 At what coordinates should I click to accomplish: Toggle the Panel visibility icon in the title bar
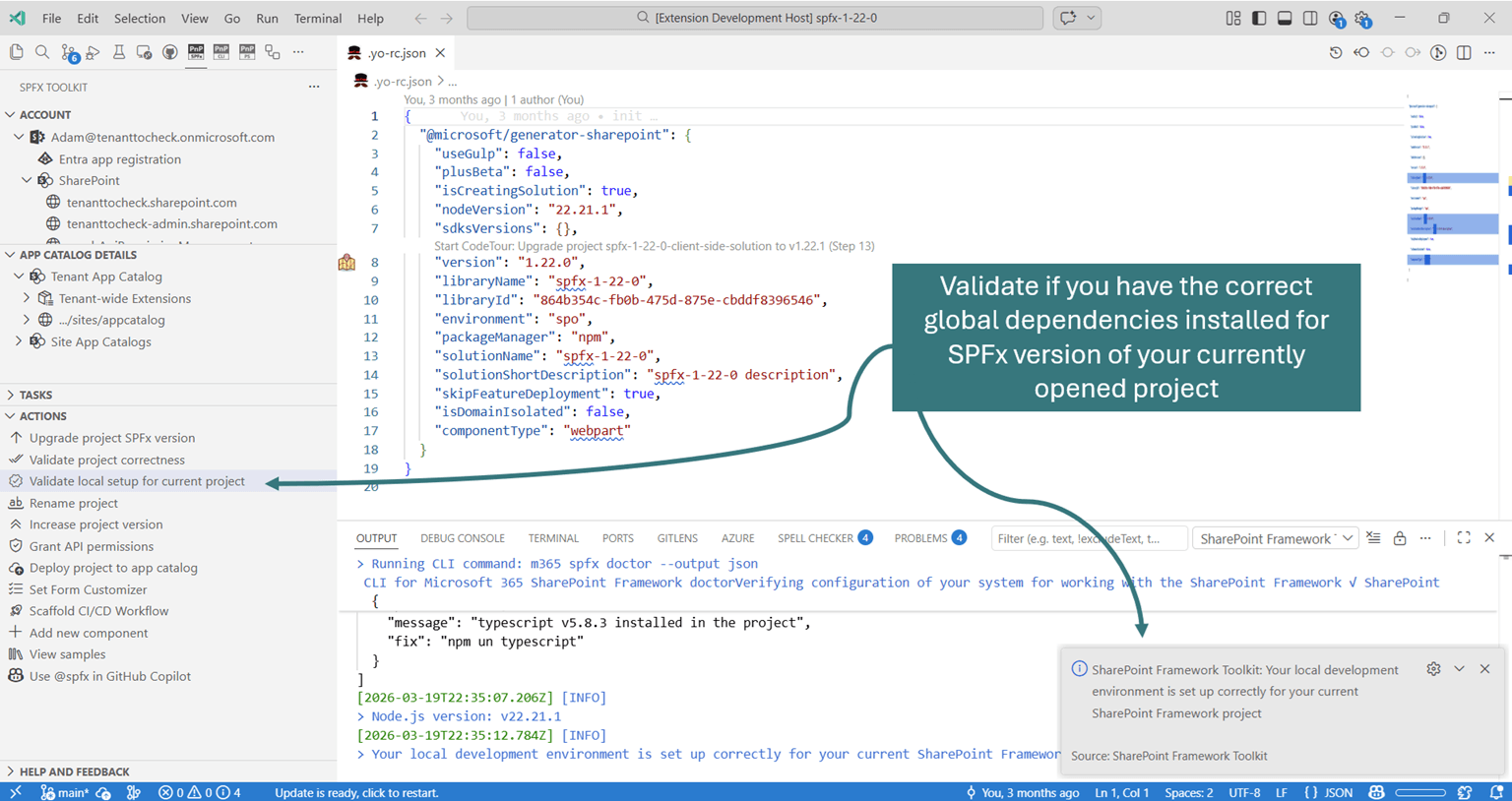point(1285,18)
